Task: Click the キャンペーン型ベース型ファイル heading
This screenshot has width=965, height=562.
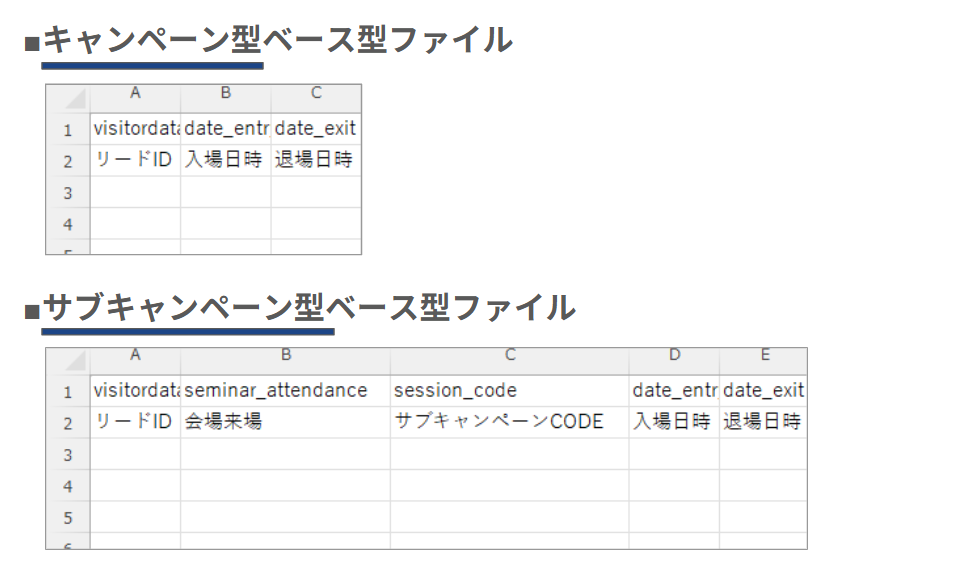Action: [277, 39]
